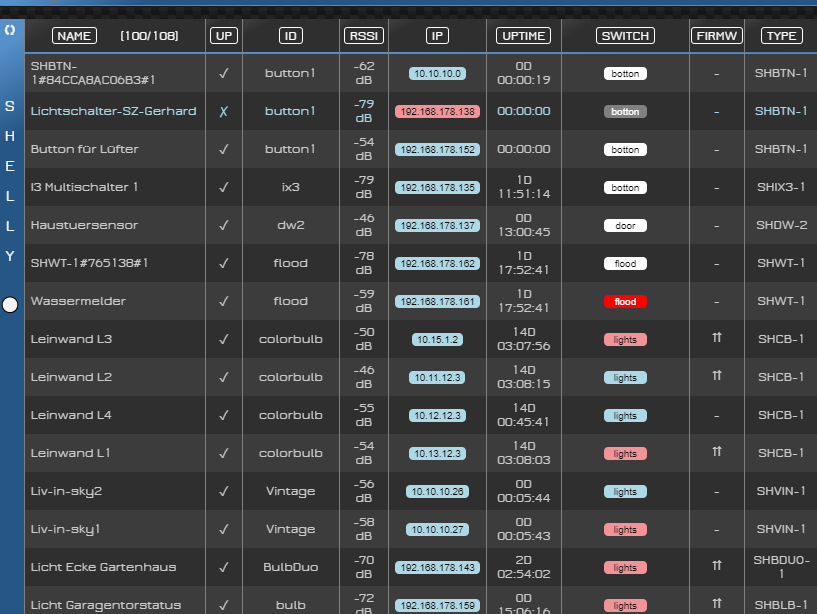Toggle the lights switch for Leinwand L3
817x614 pixels.
pyautogui.click(x=625, y=340)
